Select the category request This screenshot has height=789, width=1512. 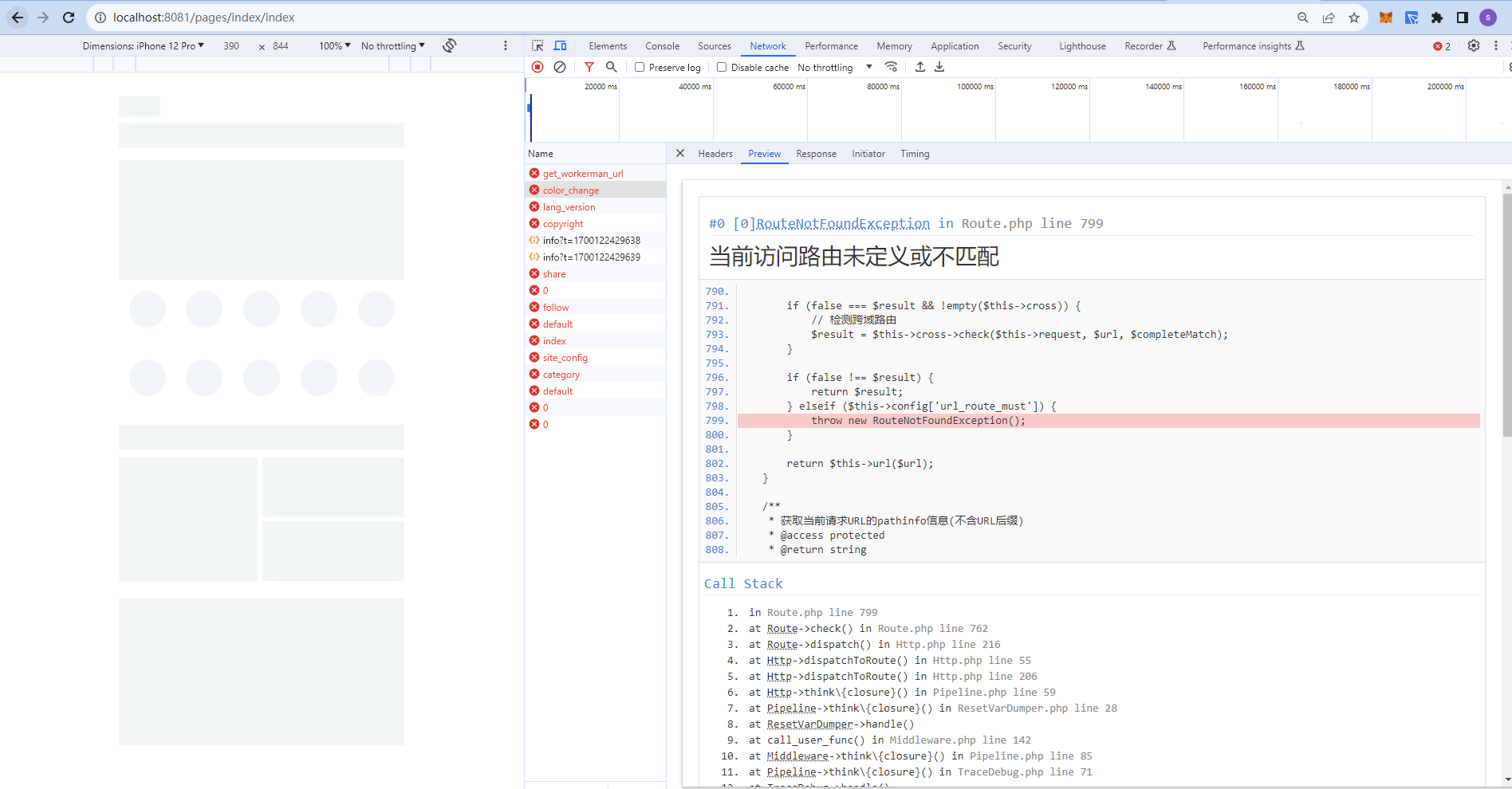(595, 374)
